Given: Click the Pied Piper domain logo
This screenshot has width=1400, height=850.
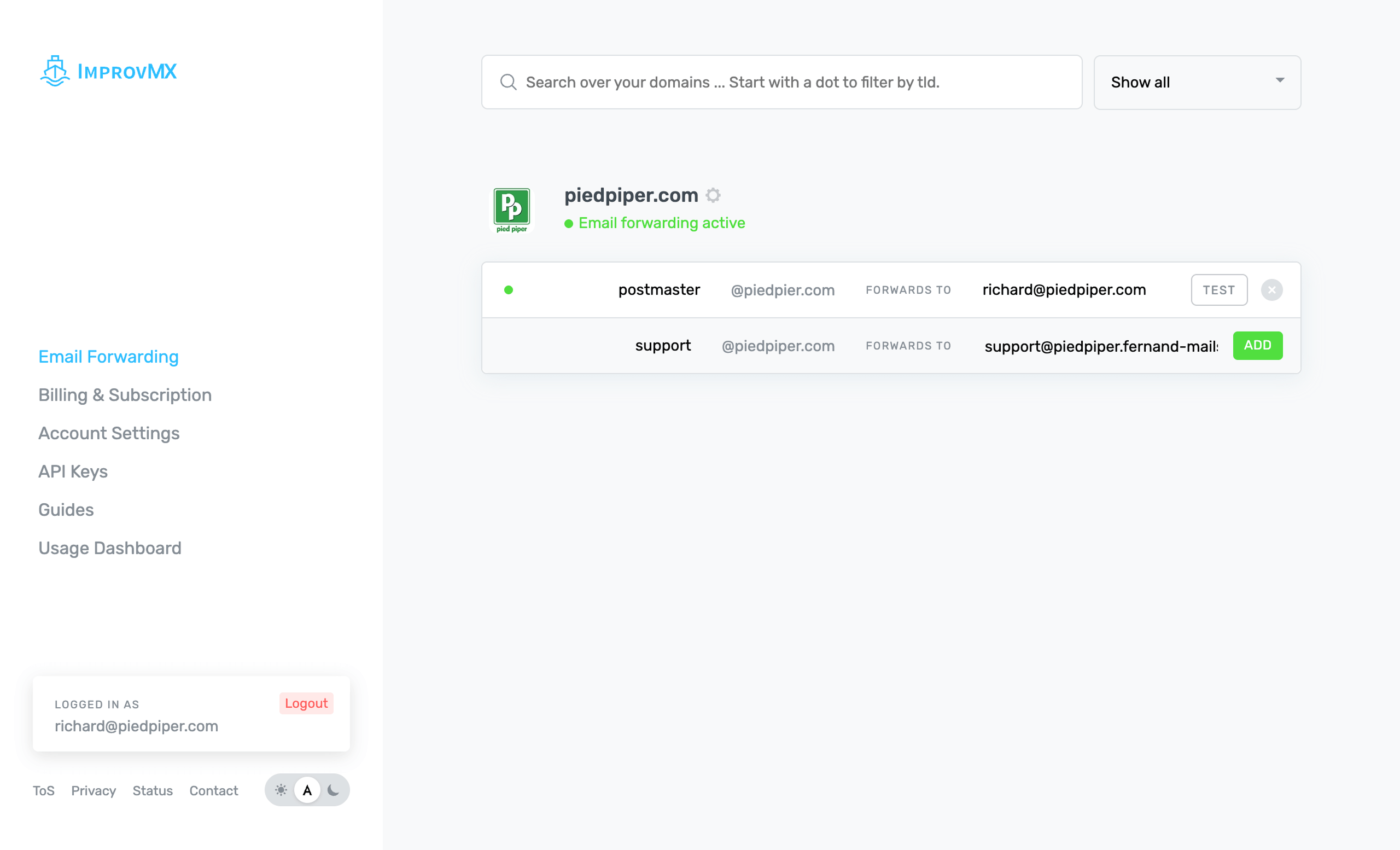Looking at the screenshot, I should tap(511, 209).
